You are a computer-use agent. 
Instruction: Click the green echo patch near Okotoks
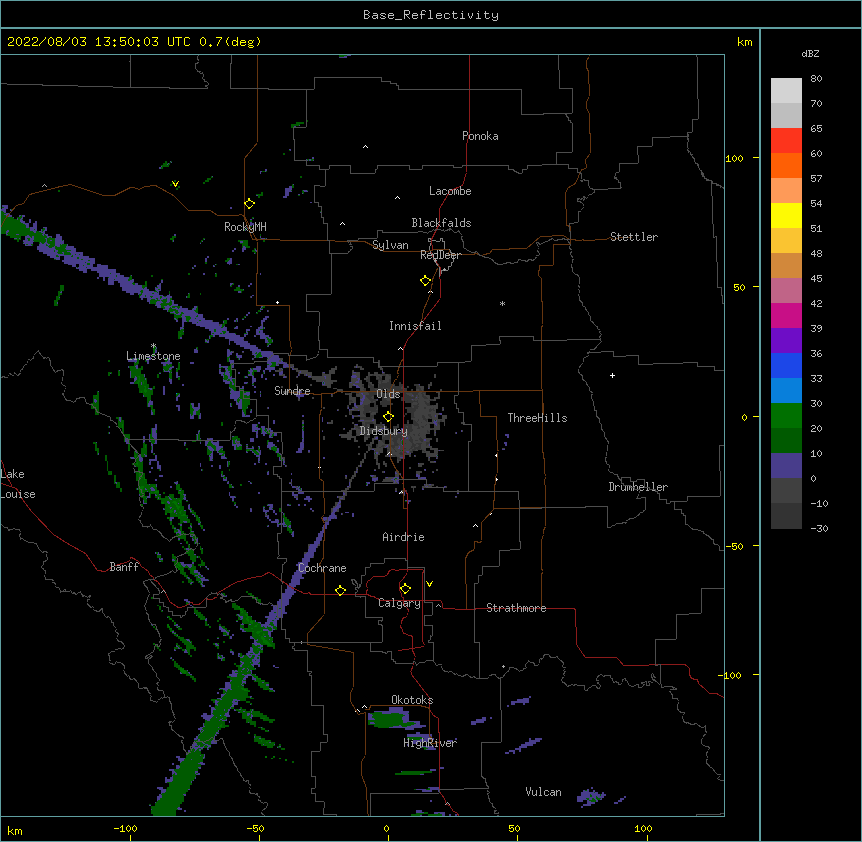tap(389, 718)
